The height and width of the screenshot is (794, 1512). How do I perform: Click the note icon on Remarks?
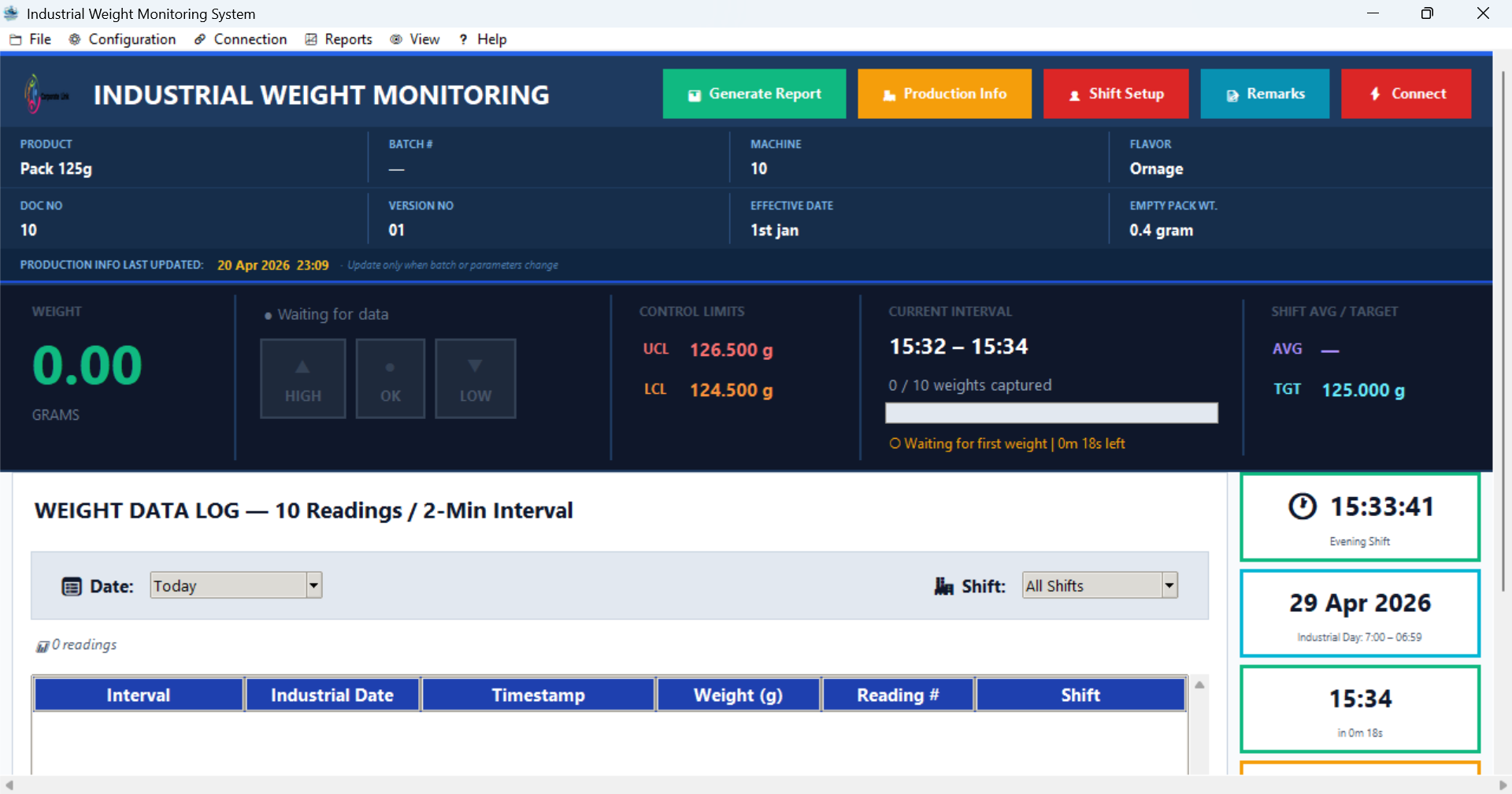pos(1232,95)
